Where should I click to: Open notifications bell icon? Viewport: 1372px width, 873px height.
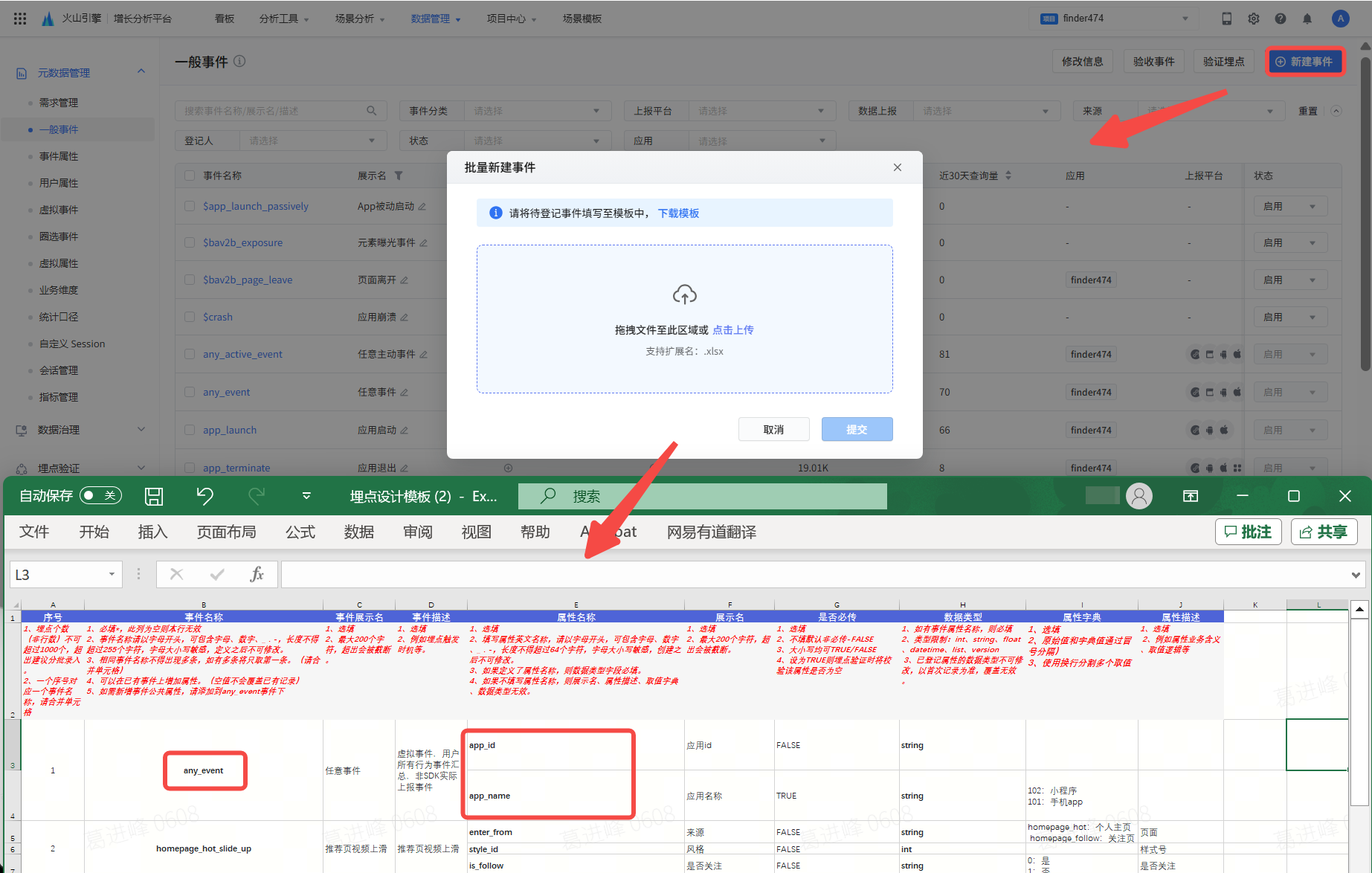point(1307,19)
